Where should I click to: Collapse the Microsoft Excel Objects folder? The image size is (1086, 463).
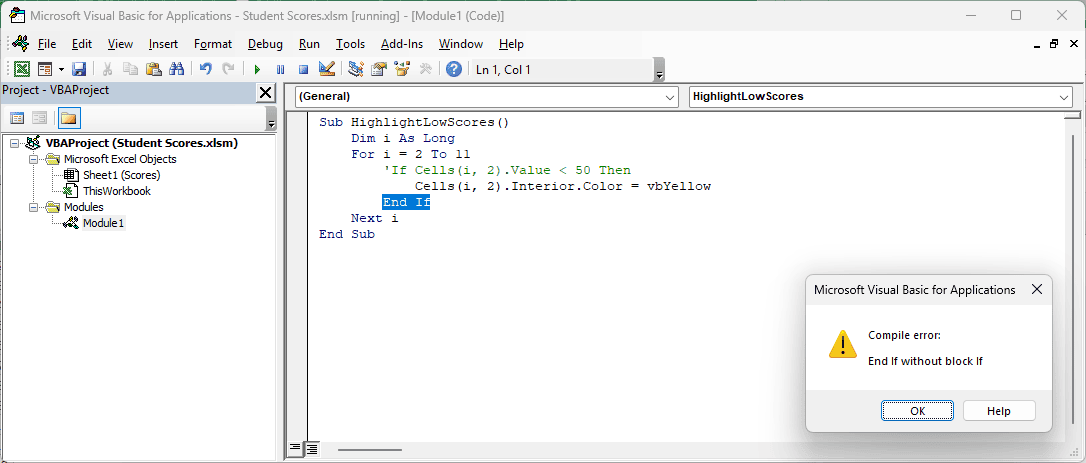33,159
